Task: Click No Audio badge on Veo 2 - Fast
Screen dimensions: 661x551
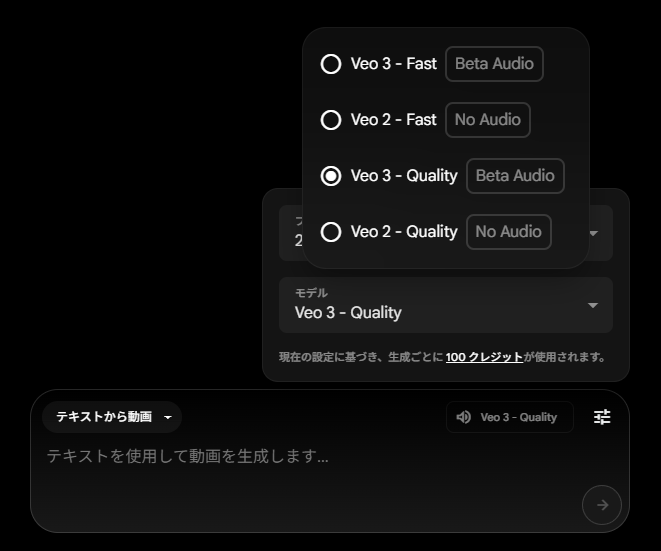Action: pyautogui.click(x=488, y=120)
